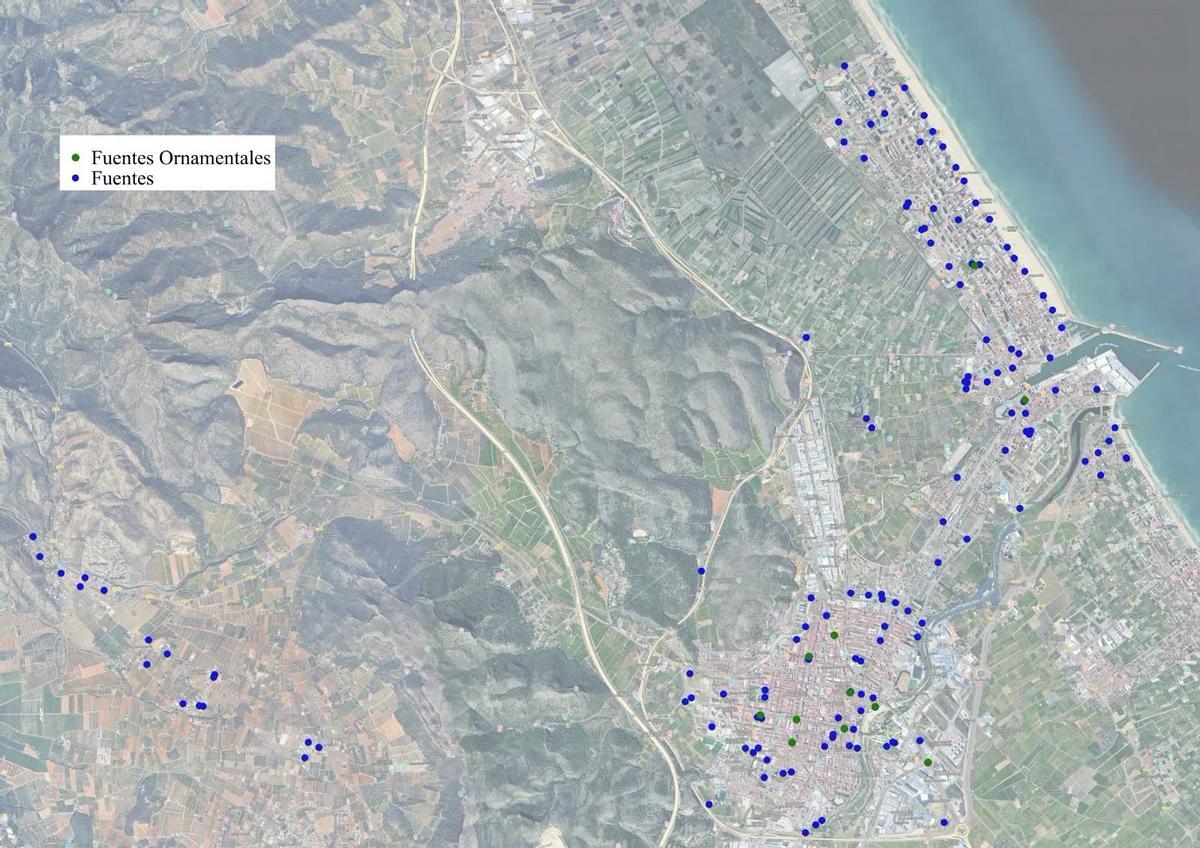Select the northernmost blue fountain dot on the coast
Viewport: 1200px width, 848px height.
click(845, 66)
